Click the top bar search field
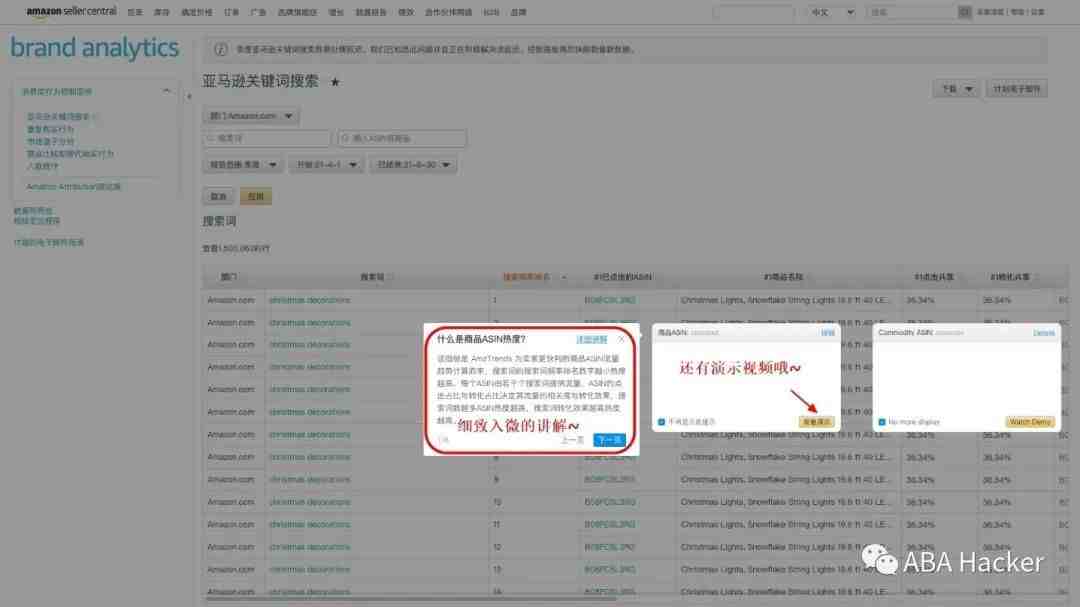The width and height of the screenshot is (1080, 607). 912,12
